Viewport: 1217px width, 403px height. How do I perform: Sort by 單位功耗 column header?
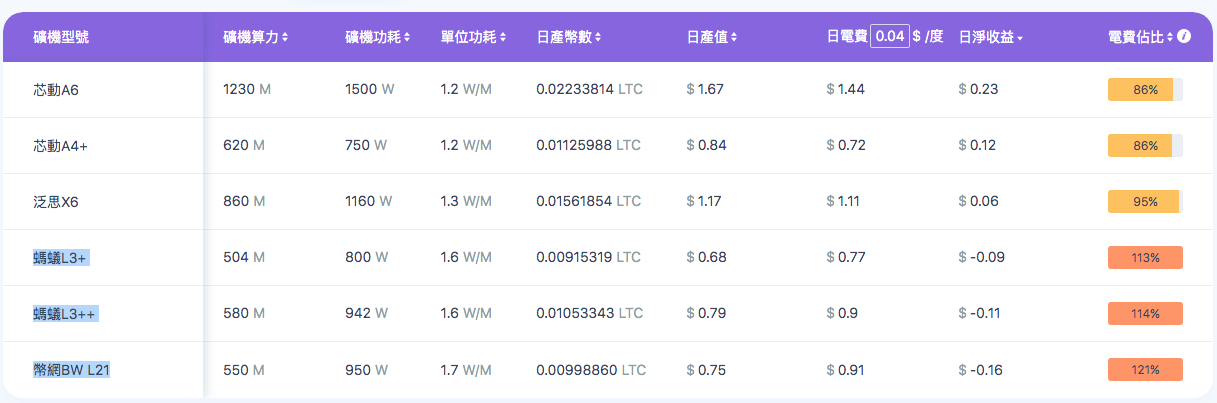[473, 37]
